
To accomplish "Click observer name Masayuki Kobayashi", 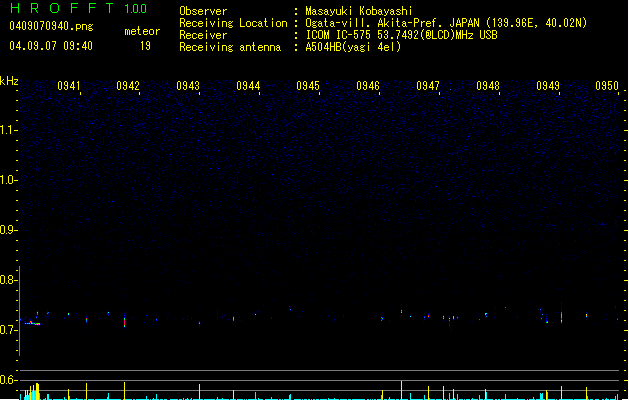I will [359, 11].
